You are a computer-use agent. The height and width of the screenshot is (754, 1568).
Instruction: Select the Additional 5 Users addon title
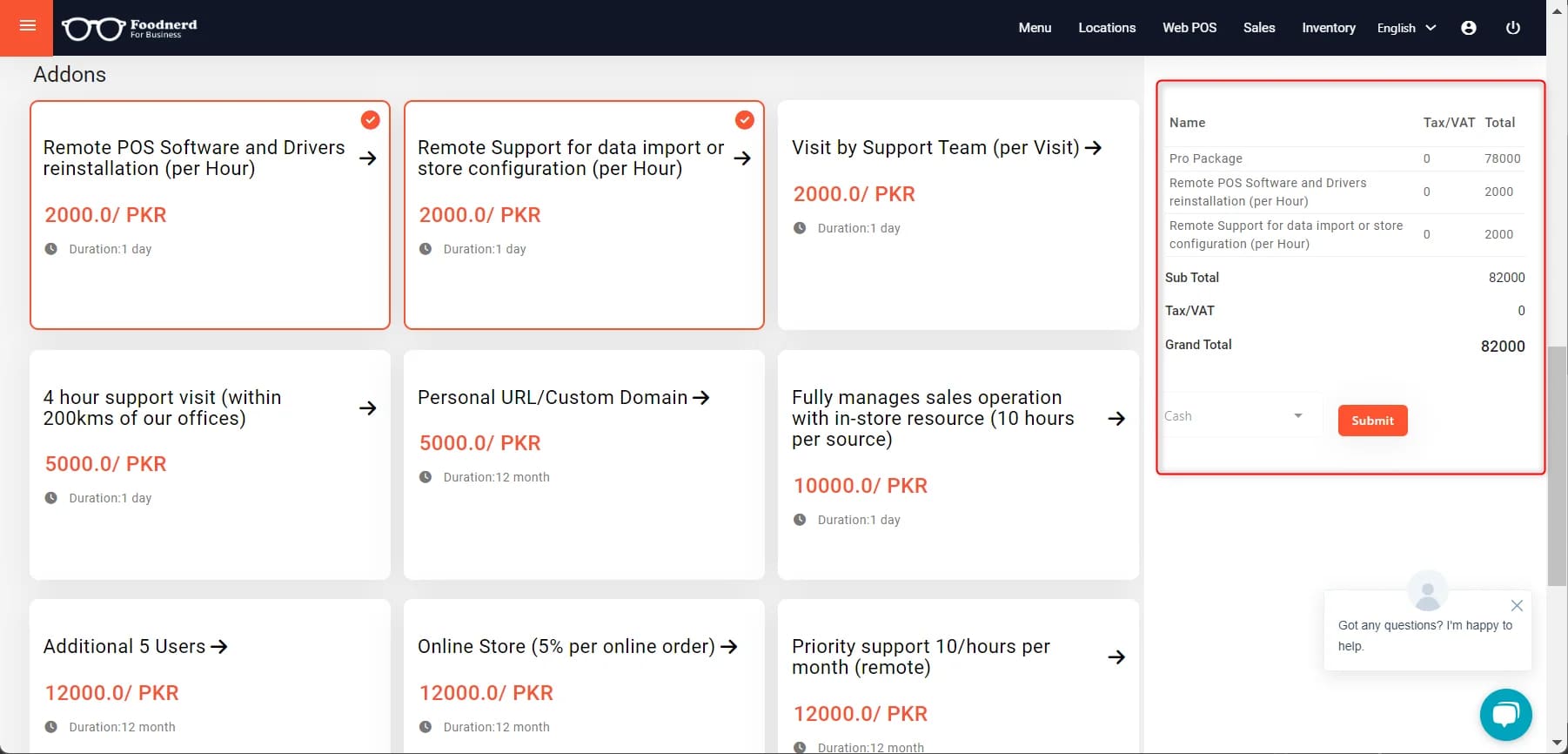click(x=124, y=647)
